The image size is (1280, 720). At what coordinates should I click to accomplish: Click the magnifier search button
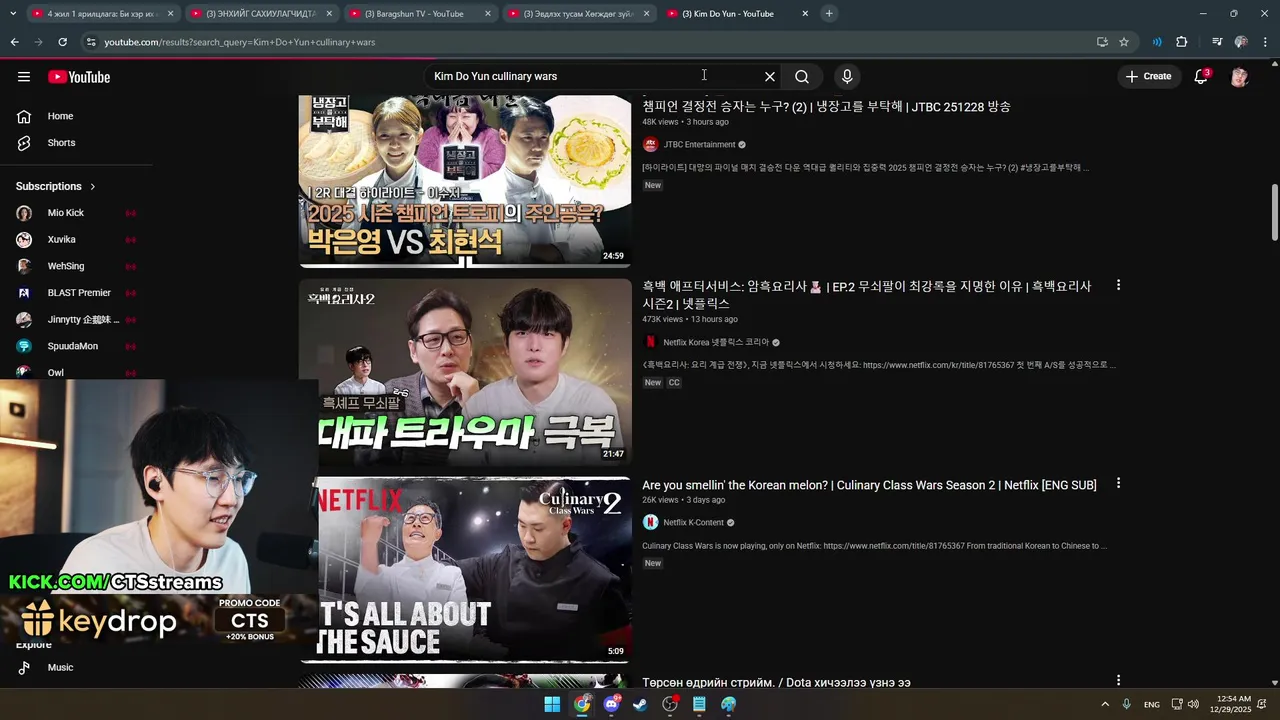tap(802, 77)
